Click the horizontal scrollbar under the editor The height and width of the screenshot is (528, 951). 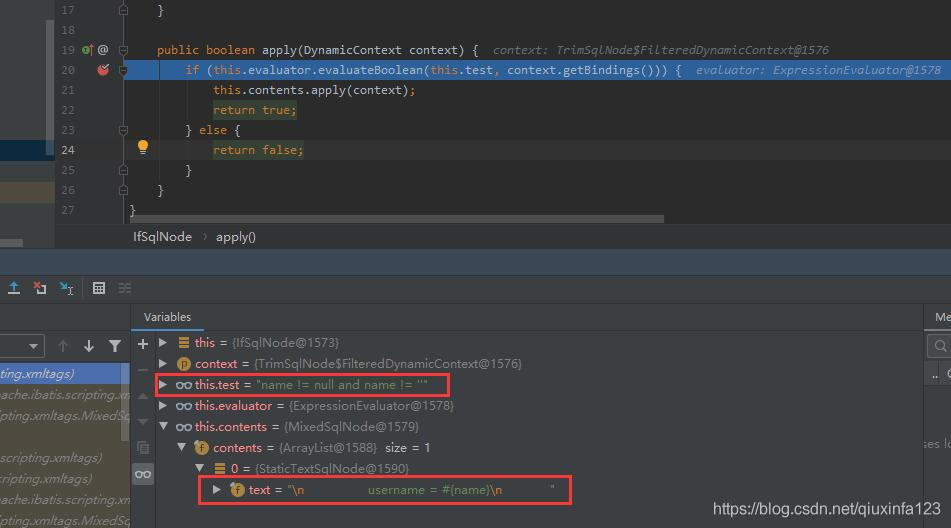pyautogui.click(x=397, y=219)
